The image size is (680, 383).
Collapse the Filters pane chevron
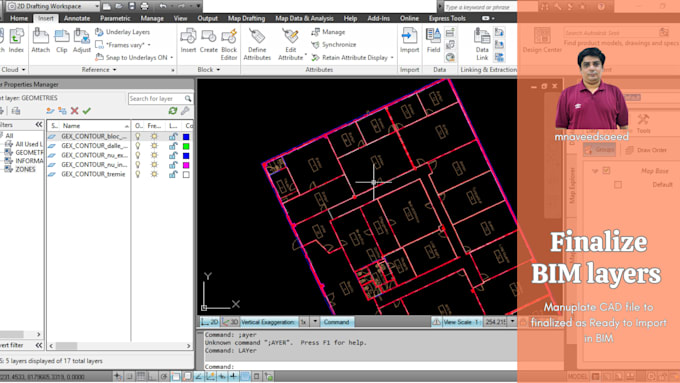(x=39, y=125)
